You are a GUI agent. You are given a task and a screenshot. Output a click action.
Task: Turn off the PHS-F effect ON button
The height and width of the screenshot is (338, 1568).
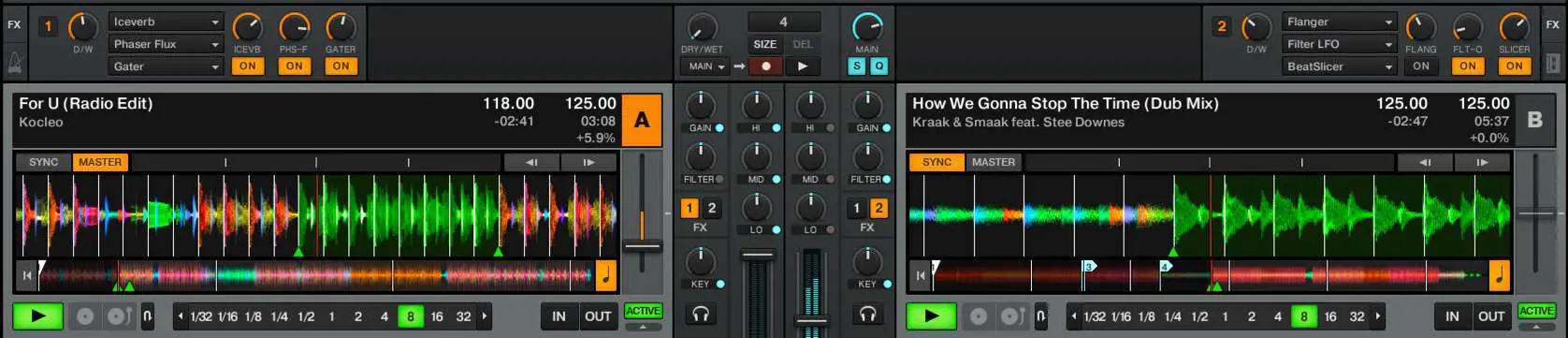pos(294,66)
